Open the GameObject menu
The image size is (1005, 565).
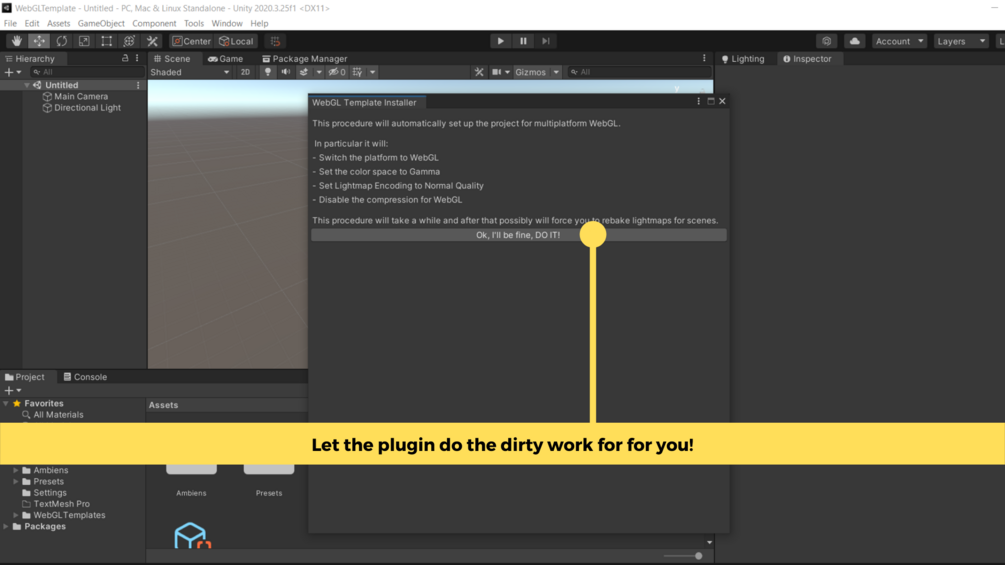[101, 23]
